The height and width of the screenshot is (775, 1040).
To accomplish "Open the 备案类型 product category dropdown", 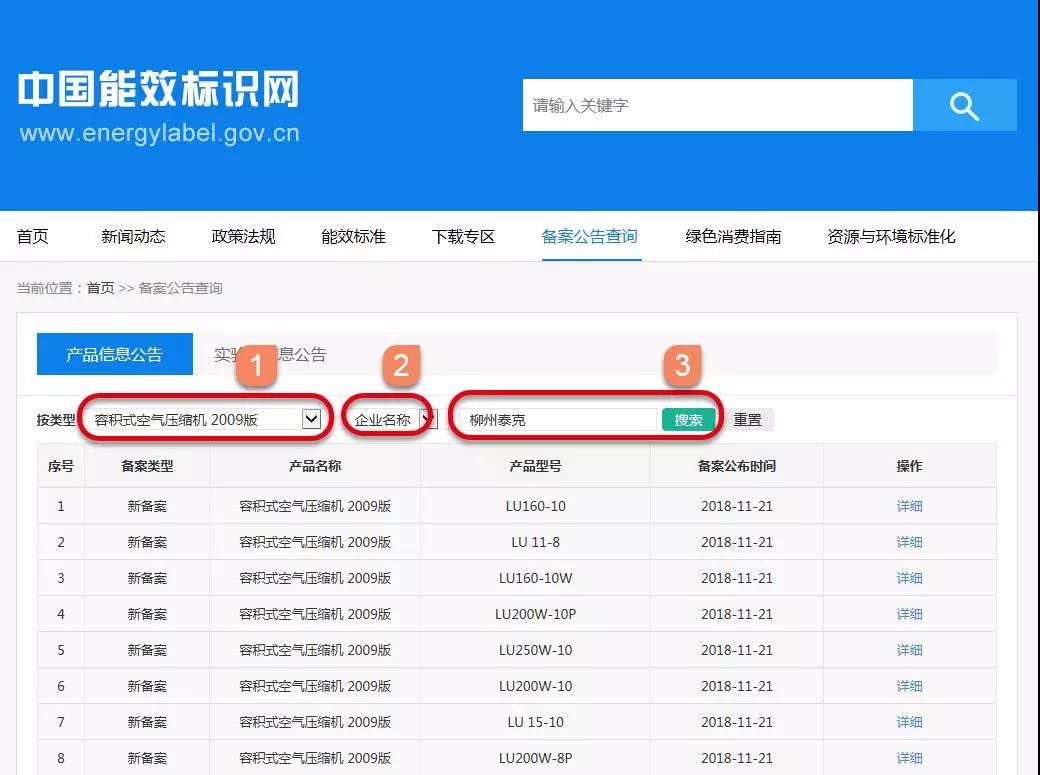I will coord(205,418).
